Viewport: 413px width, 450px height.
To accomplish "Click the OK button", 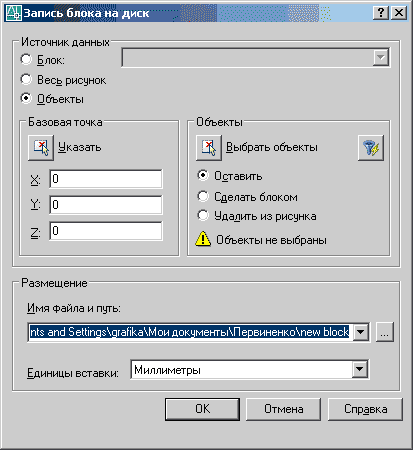I will click(202, 409).
